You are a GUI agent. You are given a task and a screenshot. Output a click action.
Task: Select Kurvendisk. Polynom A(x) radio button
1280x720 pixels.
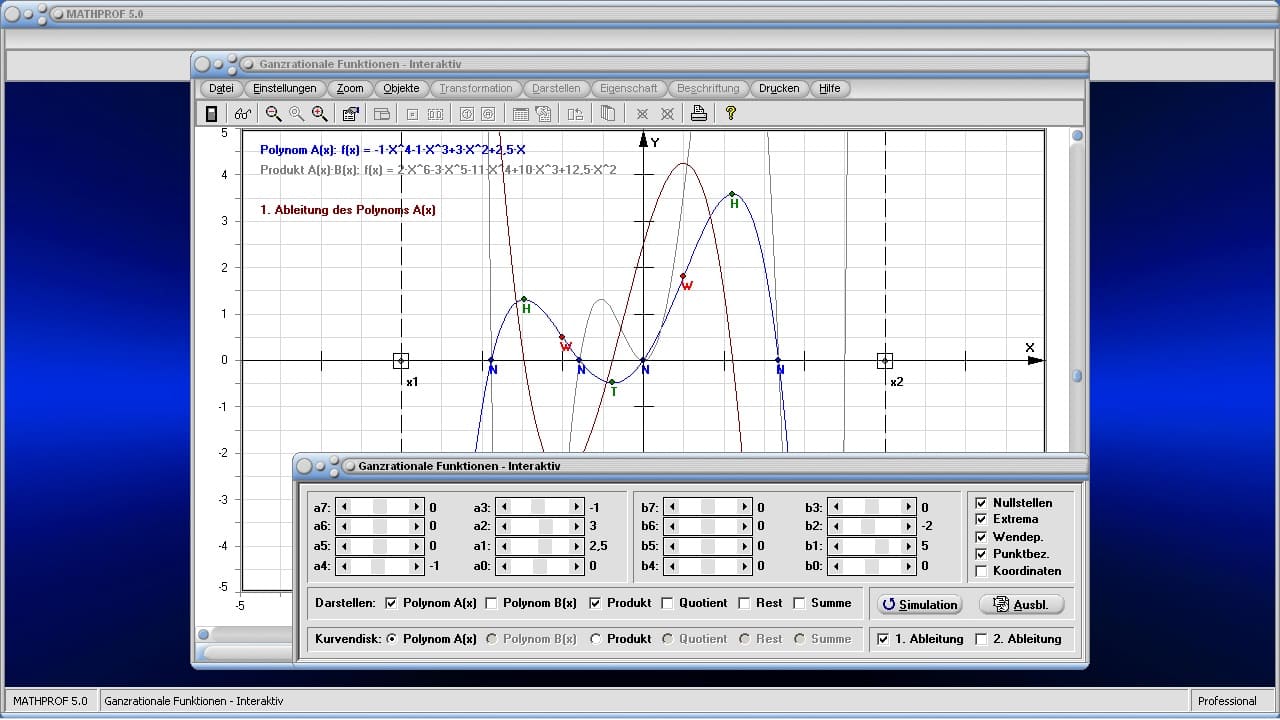[391, 639]
